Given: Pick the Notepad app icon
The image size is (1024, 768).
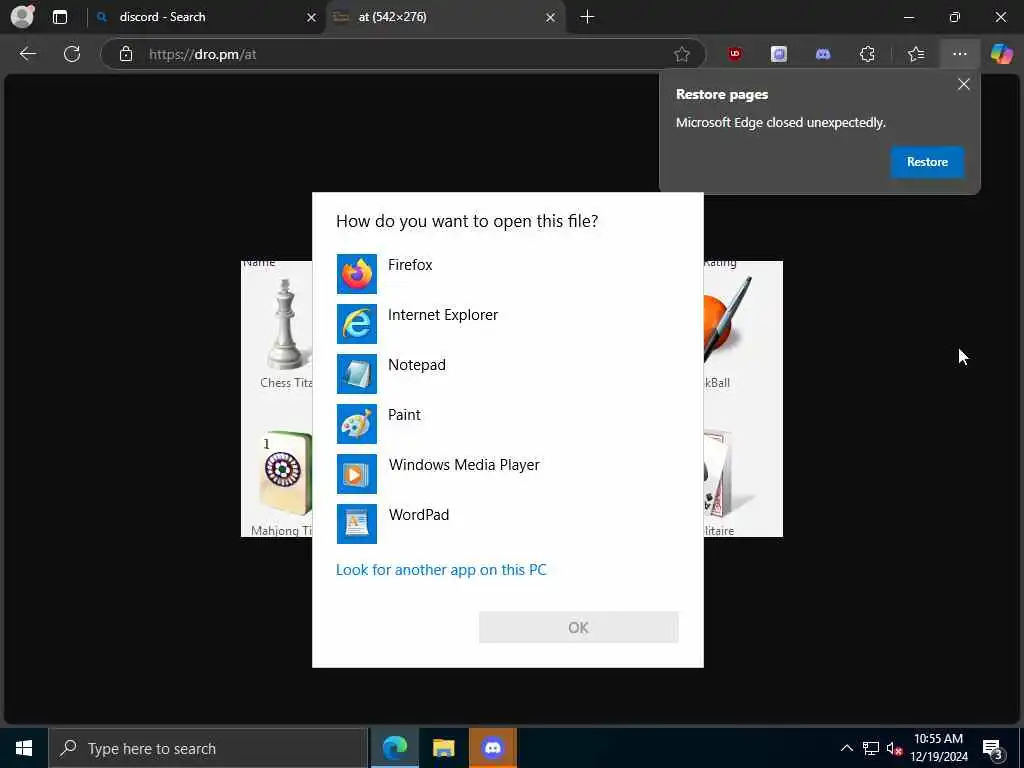Looking at the screenshot, I should click(x=357, y=374).
